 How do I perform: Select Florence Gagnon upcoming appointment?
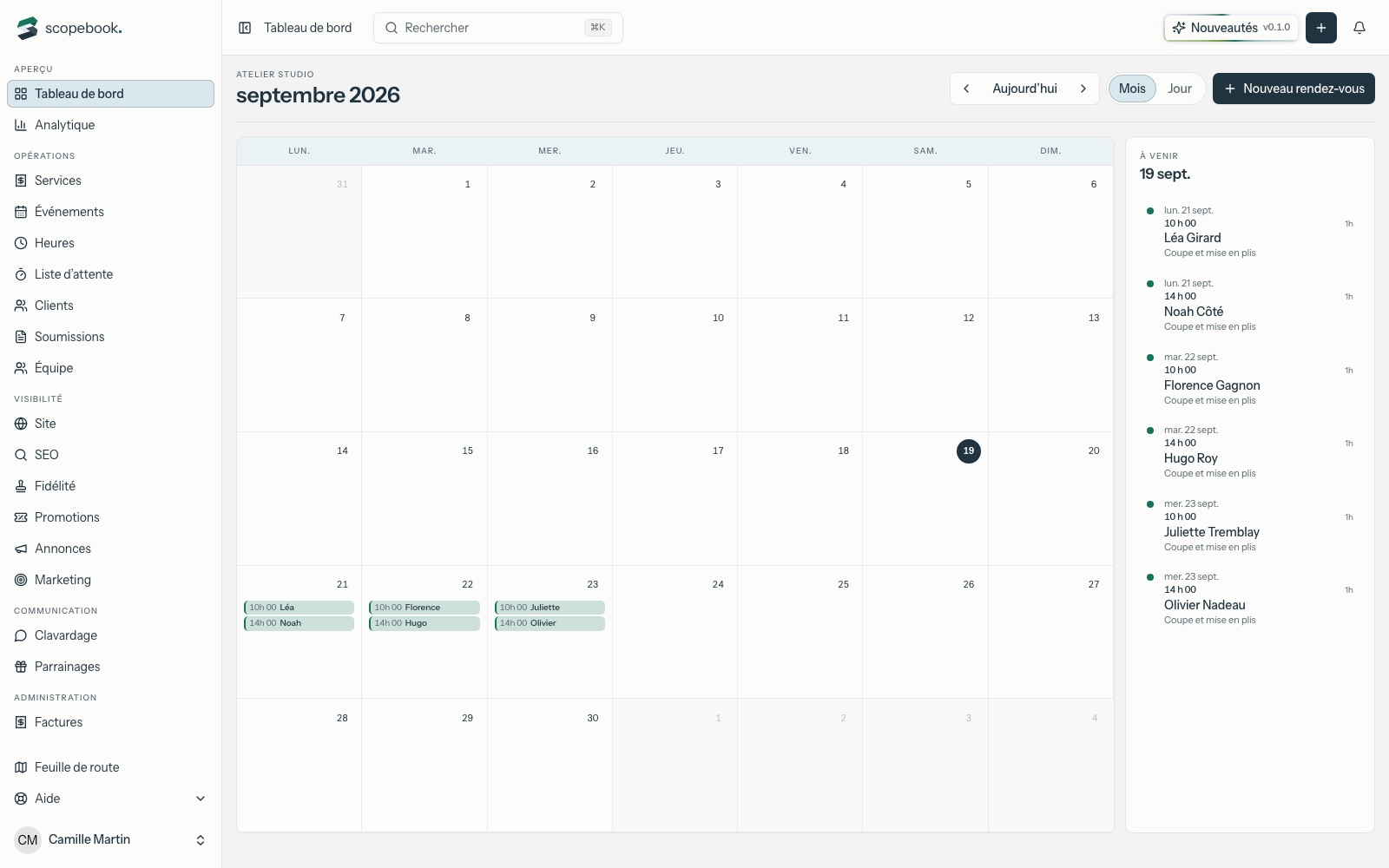pyautogui.click(x=1250, y=378)
